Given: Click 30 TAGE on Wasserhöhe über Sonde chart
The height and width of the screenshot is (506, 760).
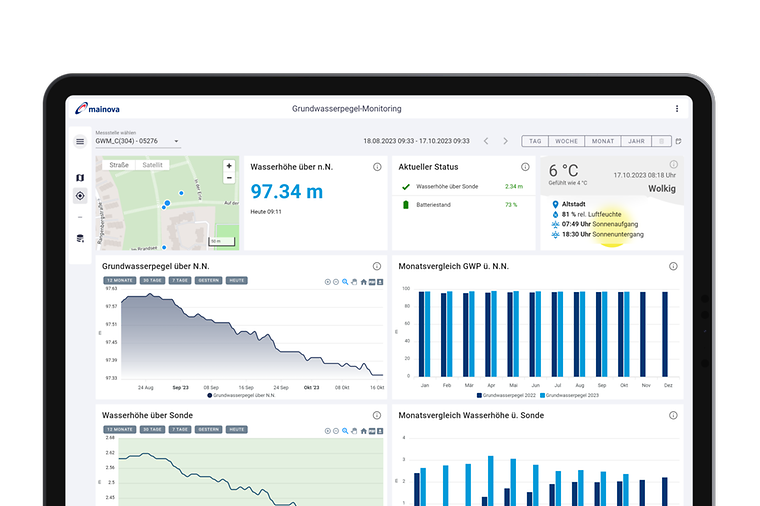Looking at the screenshot, I should [x=152, y=430].
